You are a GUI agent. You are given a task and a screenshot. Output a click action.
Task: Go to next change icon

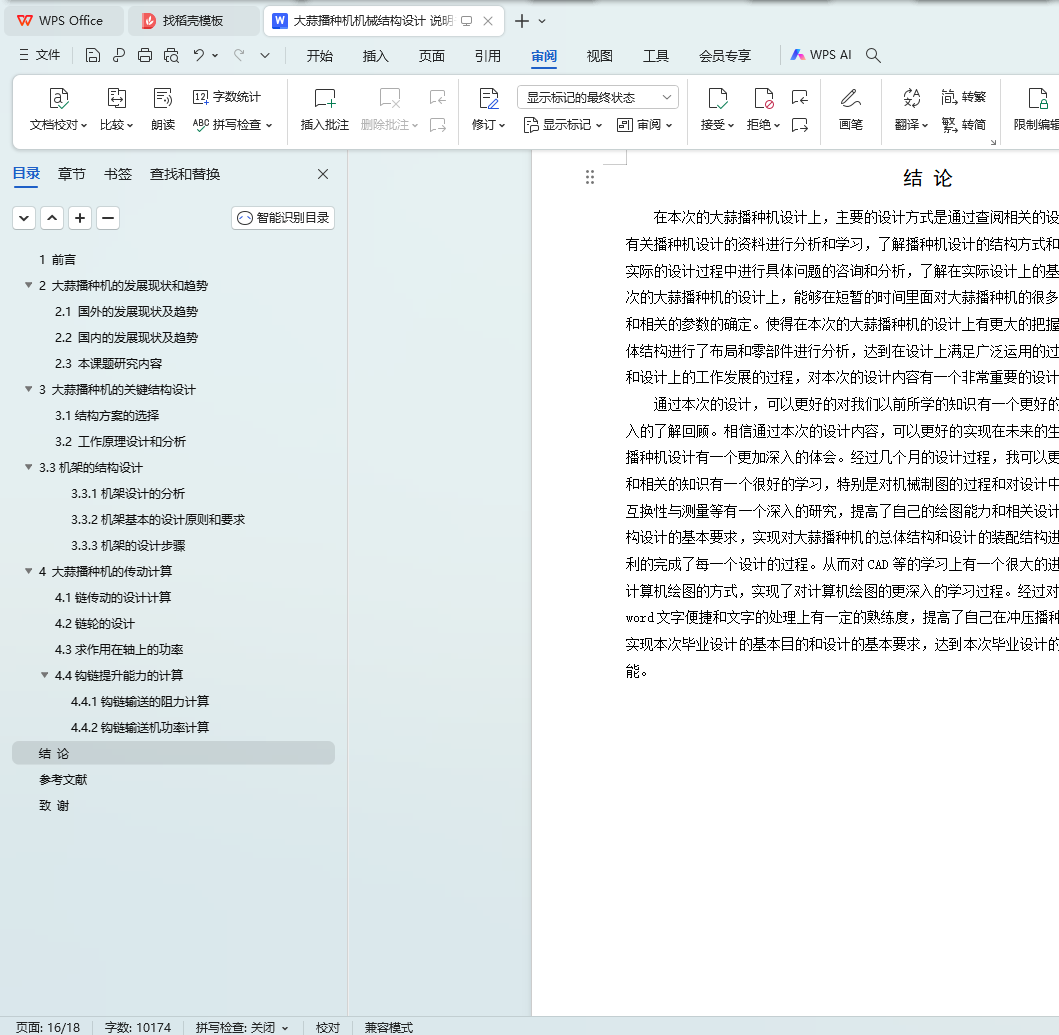pos(800,125)
